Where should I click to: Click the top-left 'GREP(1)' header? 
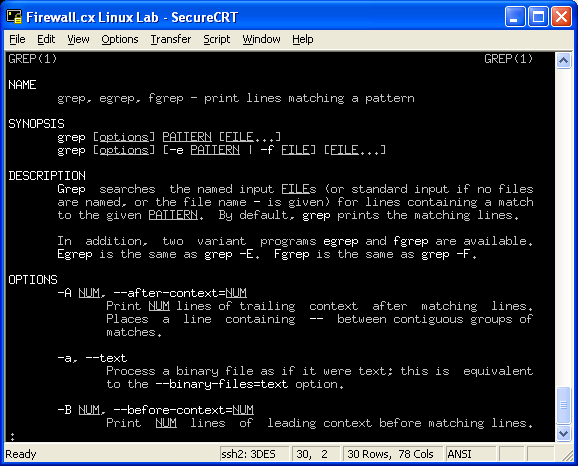(x=33, y=59)
